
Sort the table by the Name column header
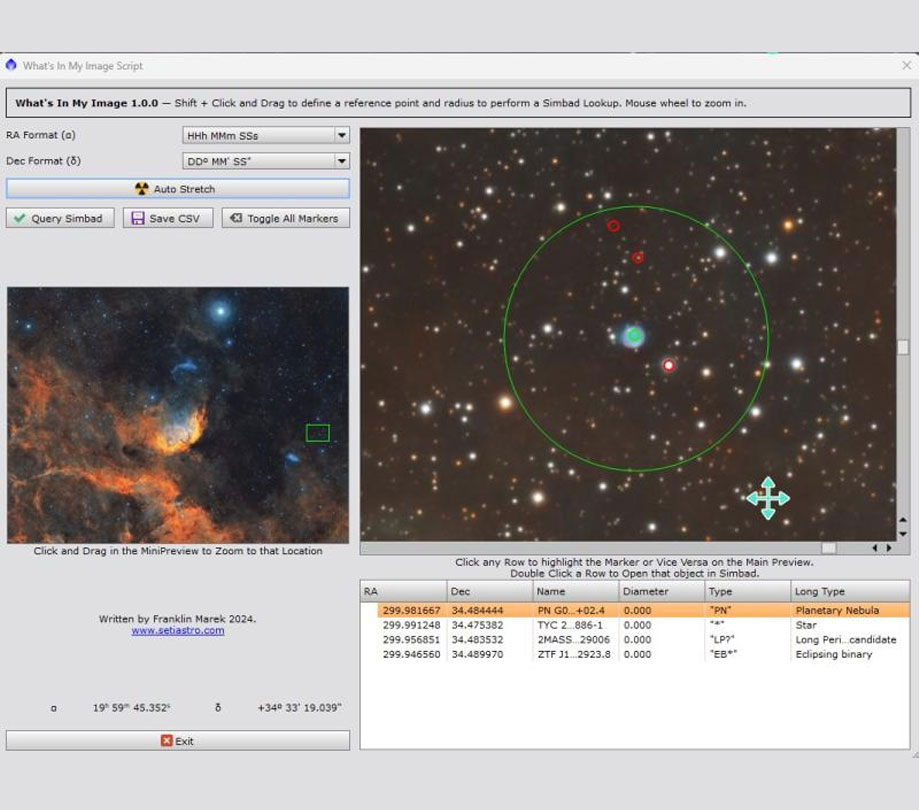(540, 591)
